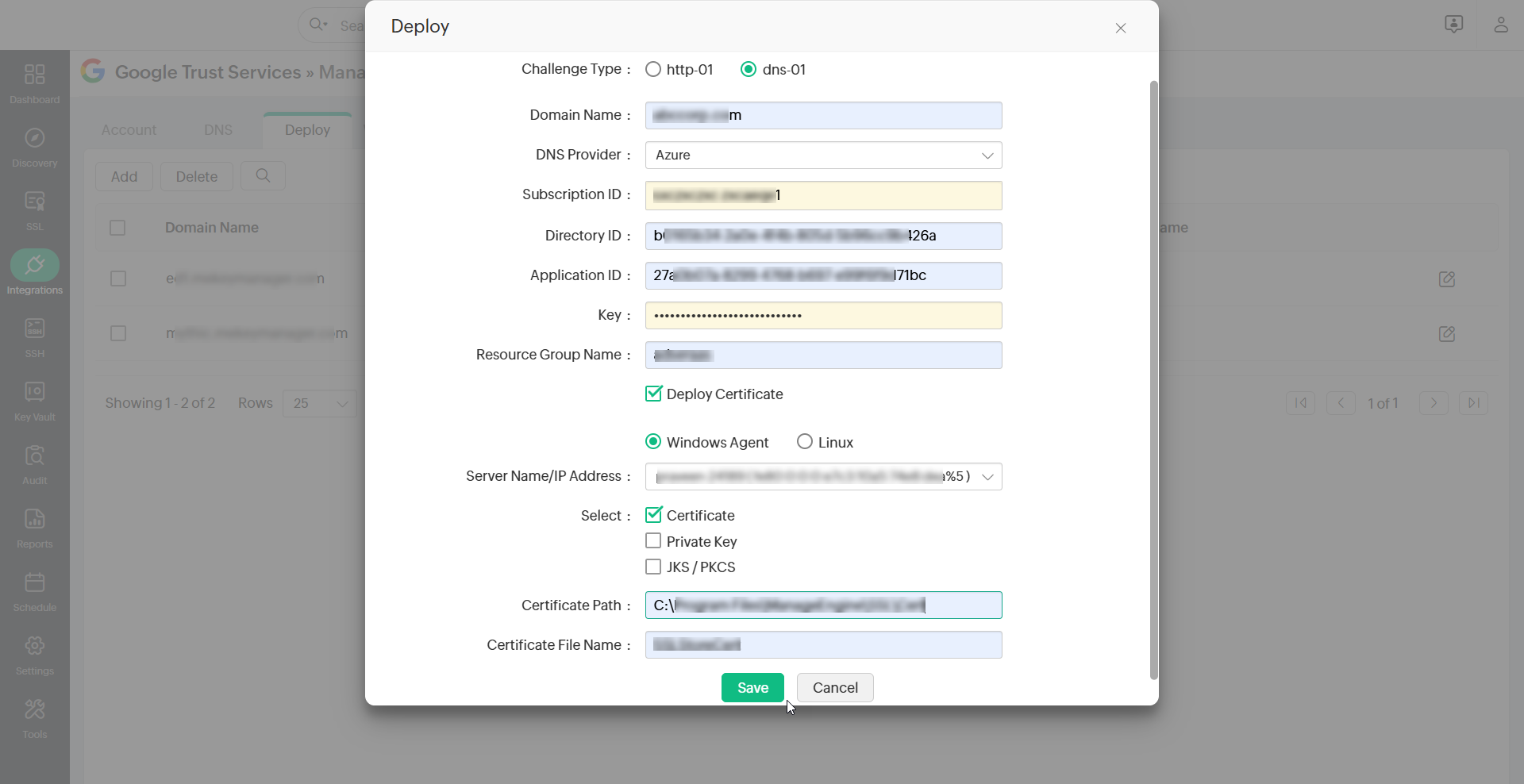Open Audit in sidebar
The image size is (1524, 784).
point(34,465)
